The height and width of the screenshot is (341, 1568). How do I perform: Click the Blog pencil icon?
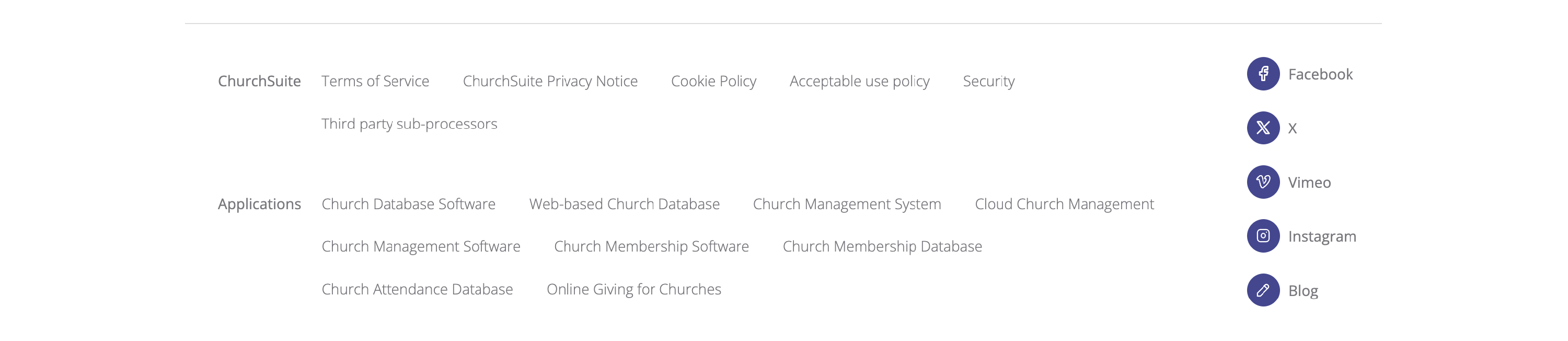pyautogui.click(x=1263, y=290)
